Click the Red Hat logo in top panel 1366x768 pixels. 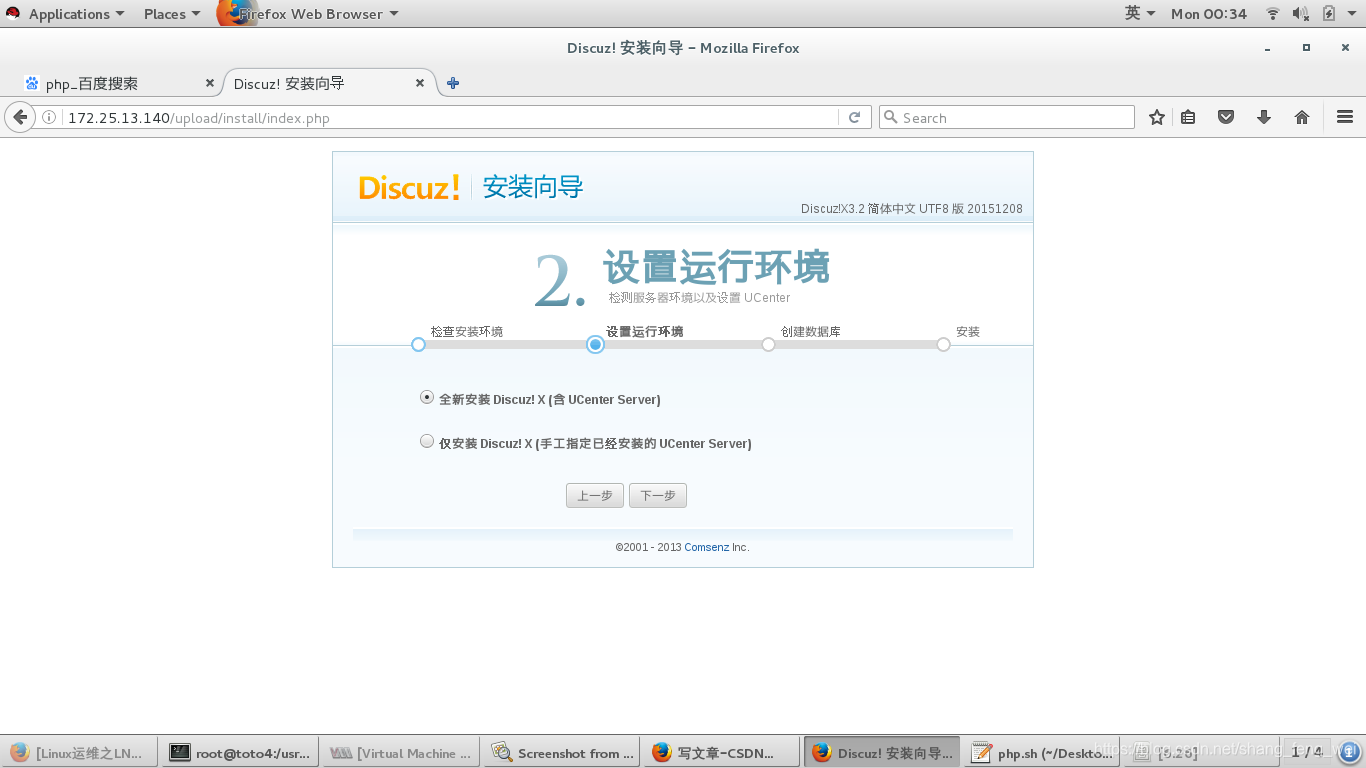coord(13,14)
